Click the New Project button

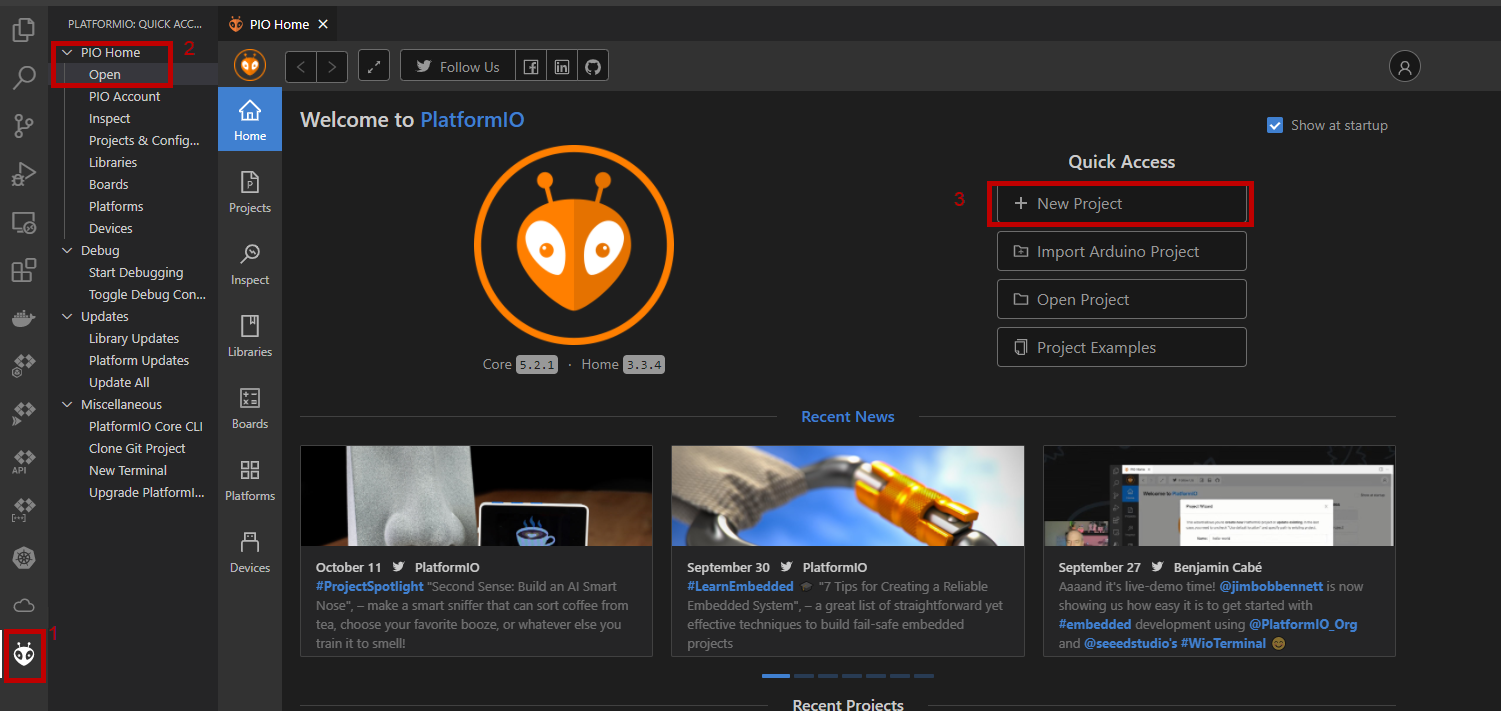(x=1121, y=203)
